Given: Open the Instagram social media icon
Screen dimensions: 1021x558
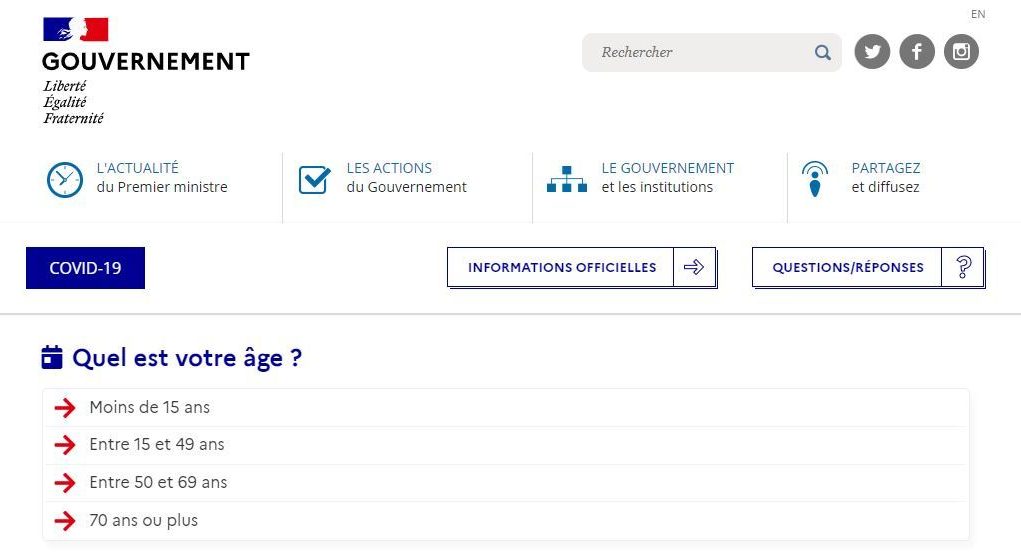Looking at the screenshot, I should (x=961, y=52).
